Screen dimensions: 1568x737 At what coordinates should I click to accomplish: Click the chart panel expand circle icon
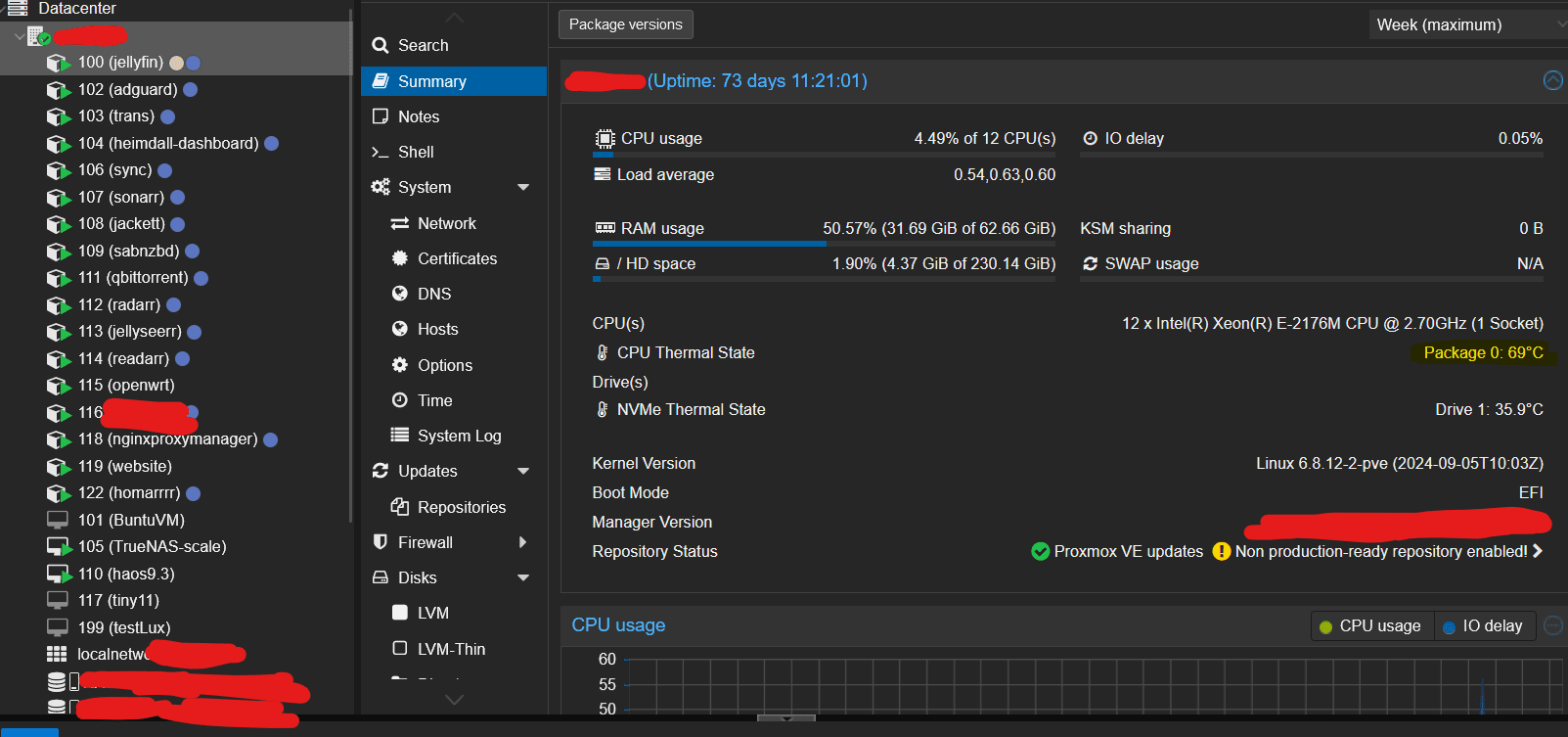point(1553,624)
